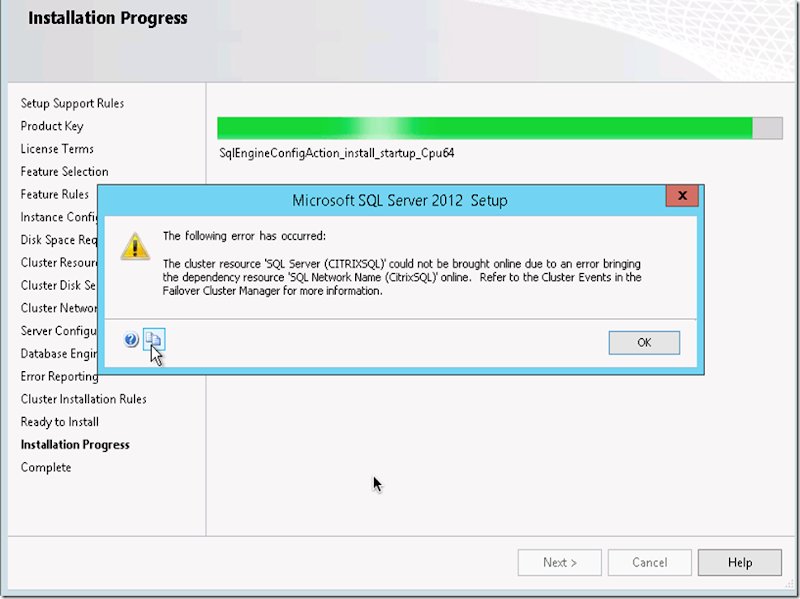The height and width of the screenshot is (599, 800).
Task: Select Ready to Install step
Action: [60, 422]
